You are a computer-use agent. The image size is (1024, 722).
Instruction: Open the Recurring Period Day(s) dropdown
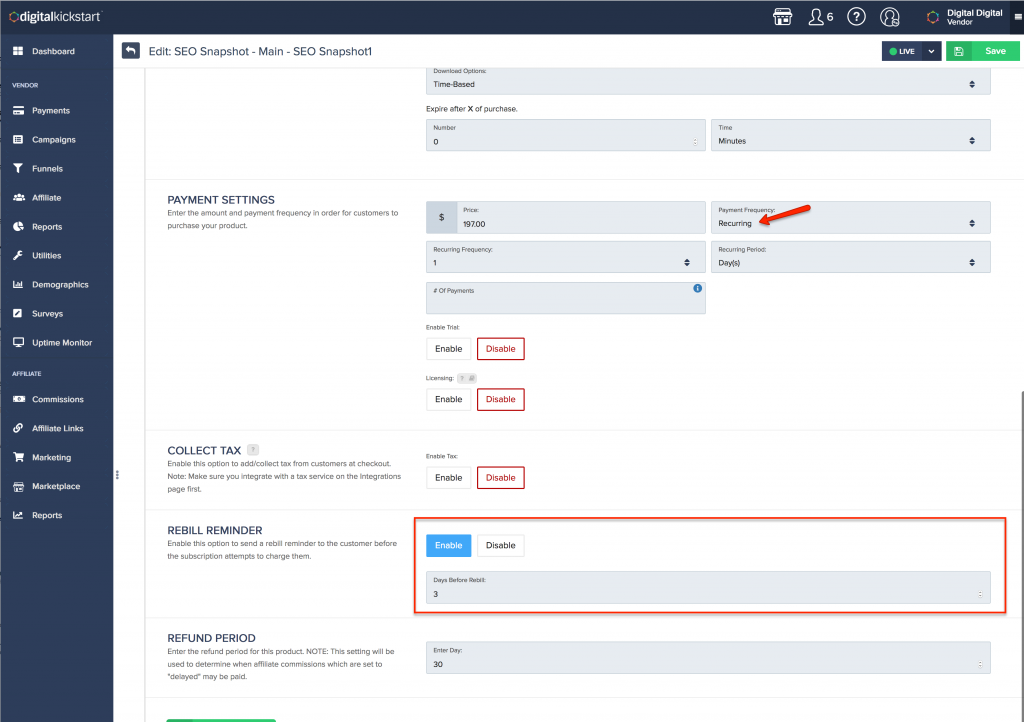point(851,257)
